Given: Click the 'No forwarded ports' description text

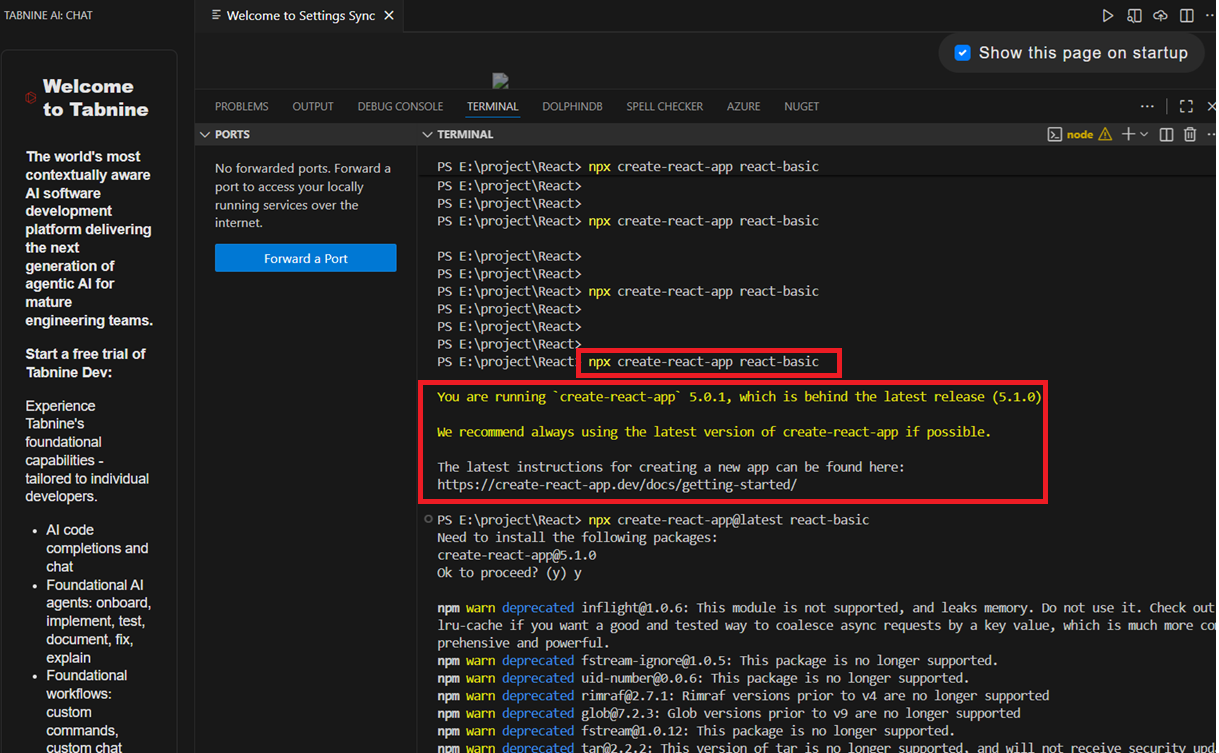Looking at the screenshot, I should point(303,195).
